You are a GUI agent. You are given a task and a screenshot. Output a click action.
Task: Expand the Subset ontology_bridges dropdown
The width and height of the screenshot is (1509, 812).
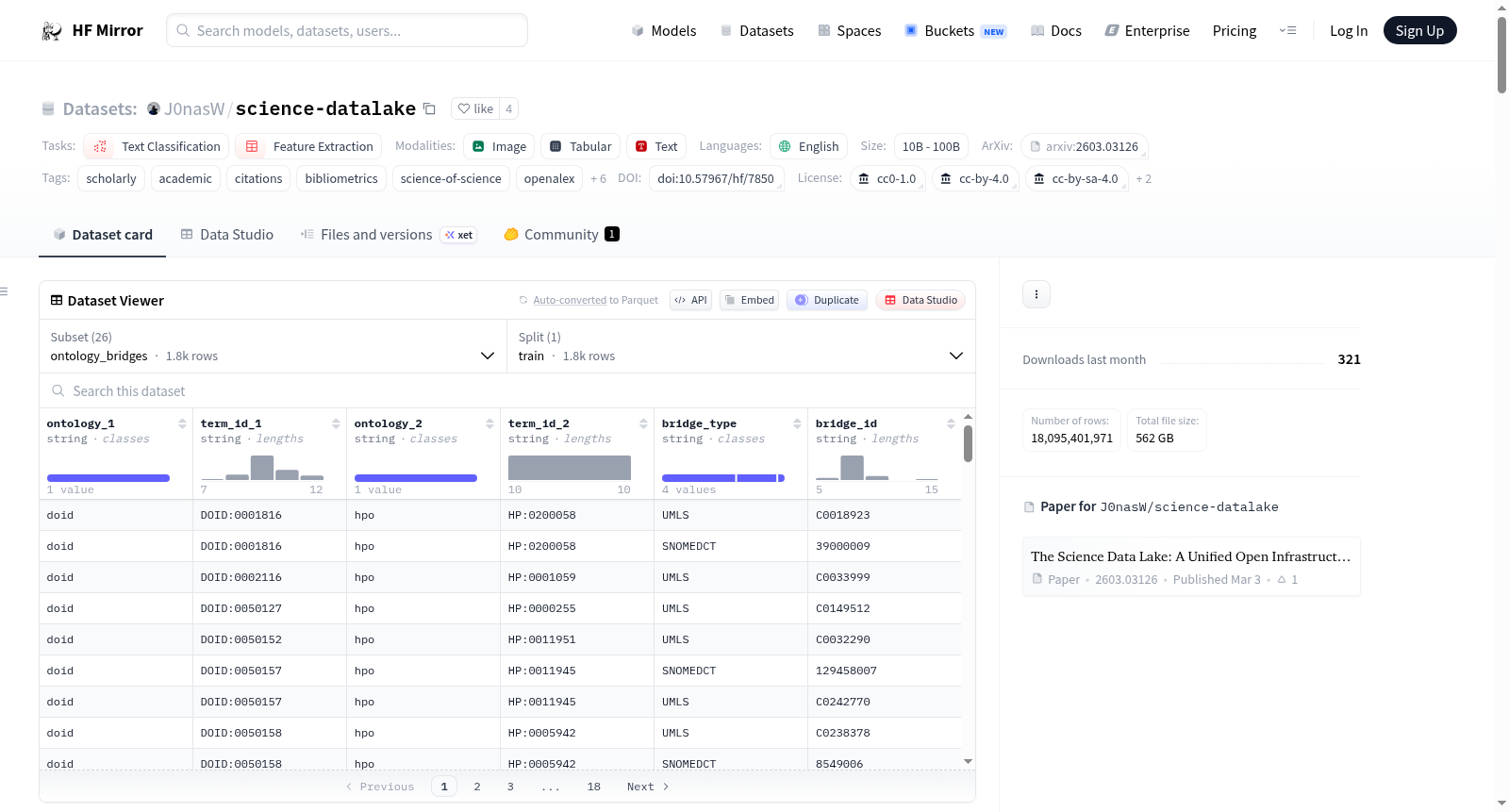pyautogui.click(x=273, y=346)
